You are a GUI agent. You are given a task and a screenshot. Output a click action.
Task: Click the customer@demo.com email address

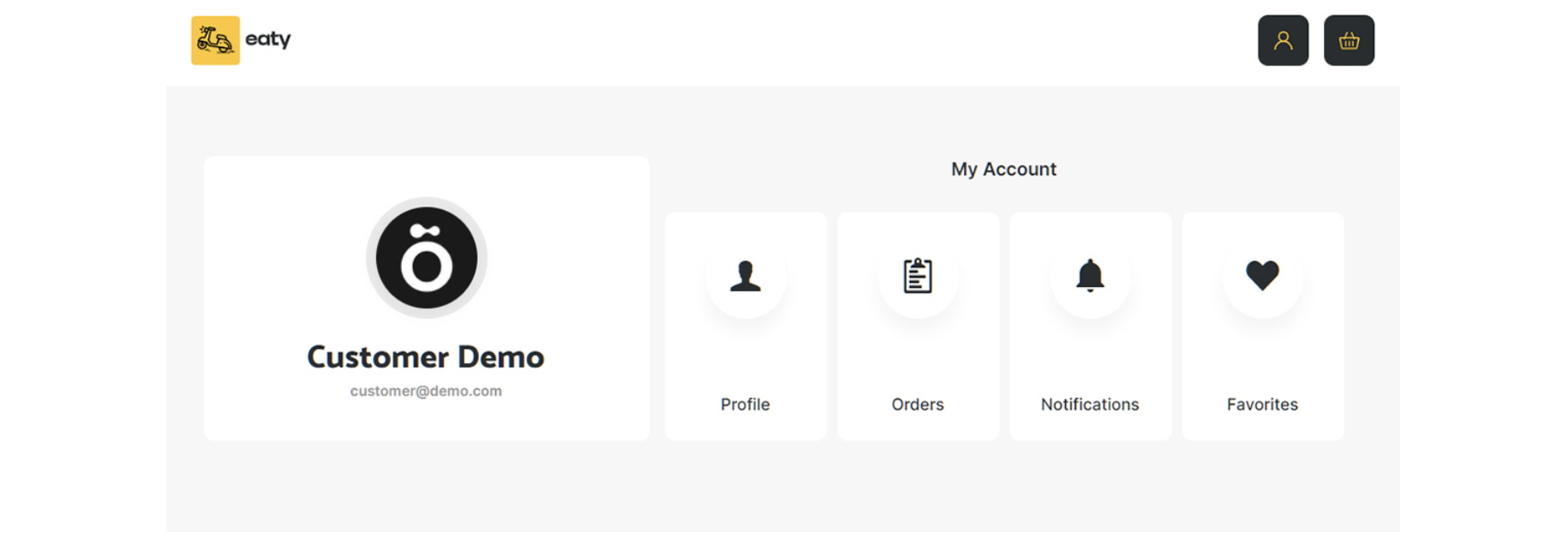[x=426, y=392]
